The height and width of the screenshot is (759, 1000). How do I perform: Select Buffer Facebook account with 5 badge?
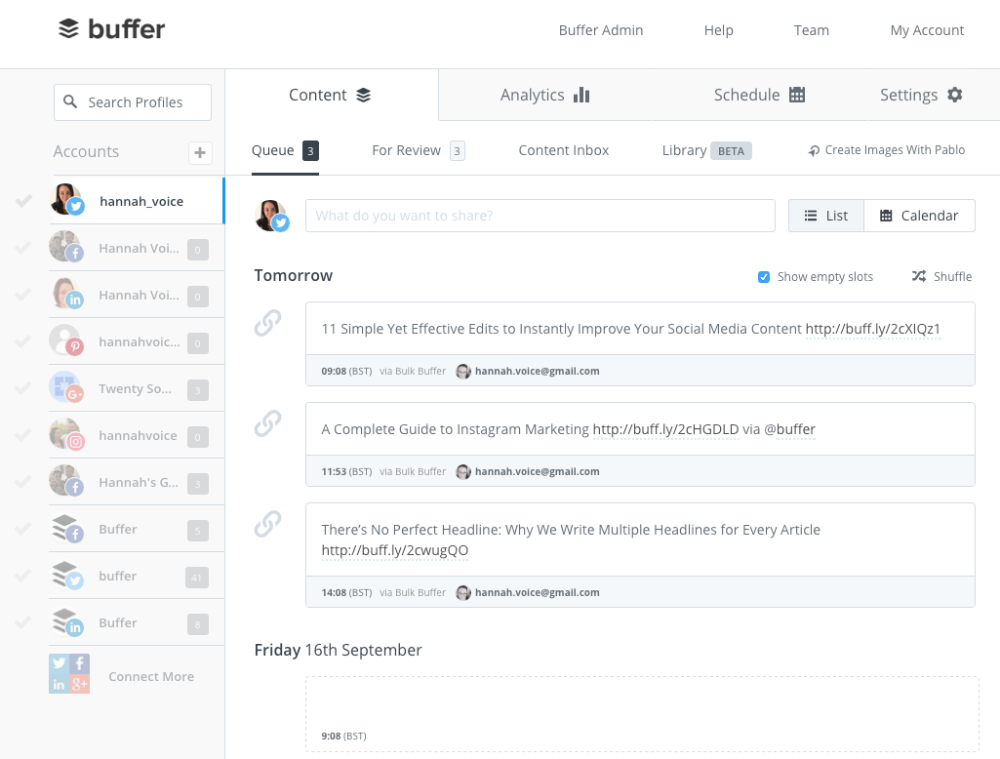136,529
